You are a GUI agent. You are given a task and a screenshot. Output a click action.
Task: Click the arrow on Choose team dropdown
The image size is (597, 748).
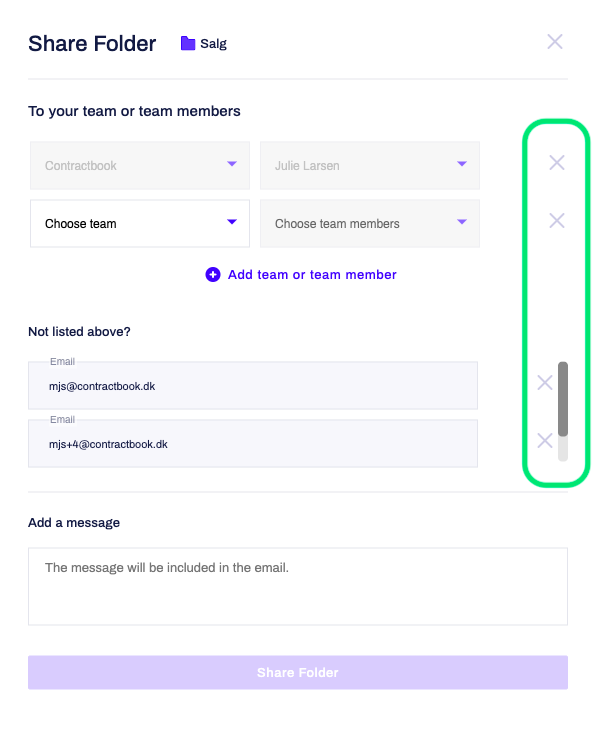coord(232,221)
